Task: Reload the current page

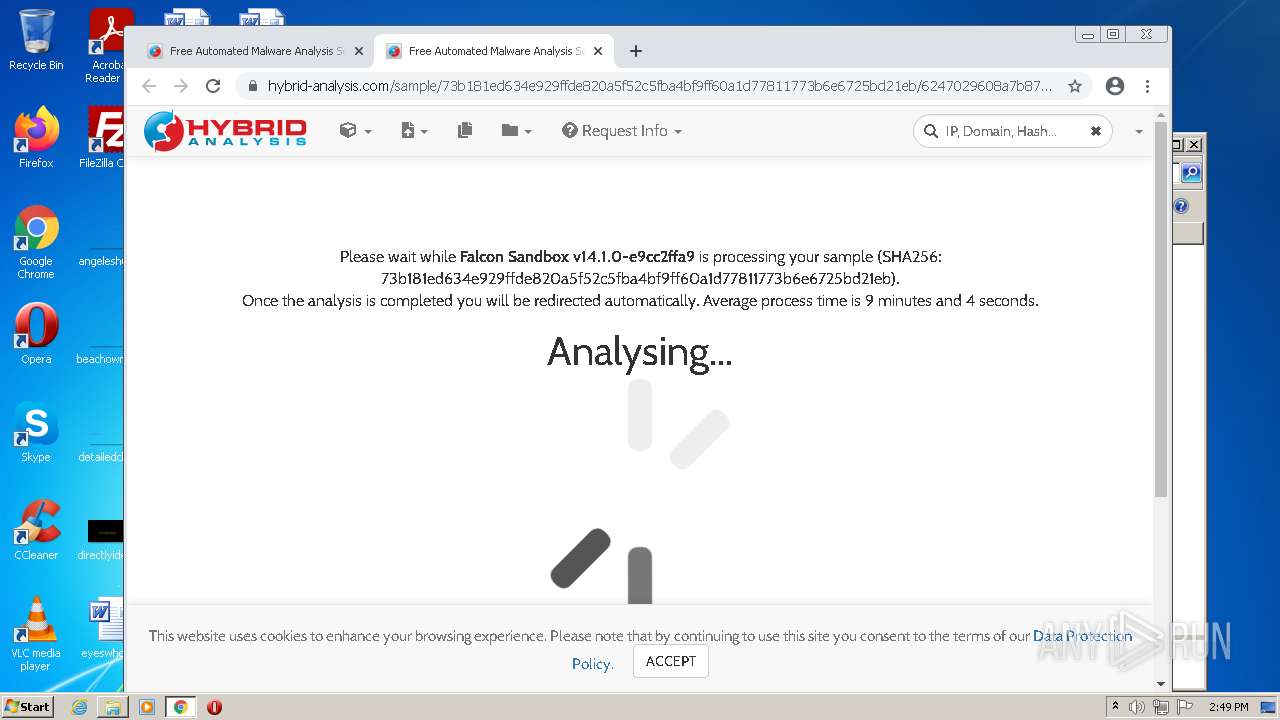Action: pos(213,86)
